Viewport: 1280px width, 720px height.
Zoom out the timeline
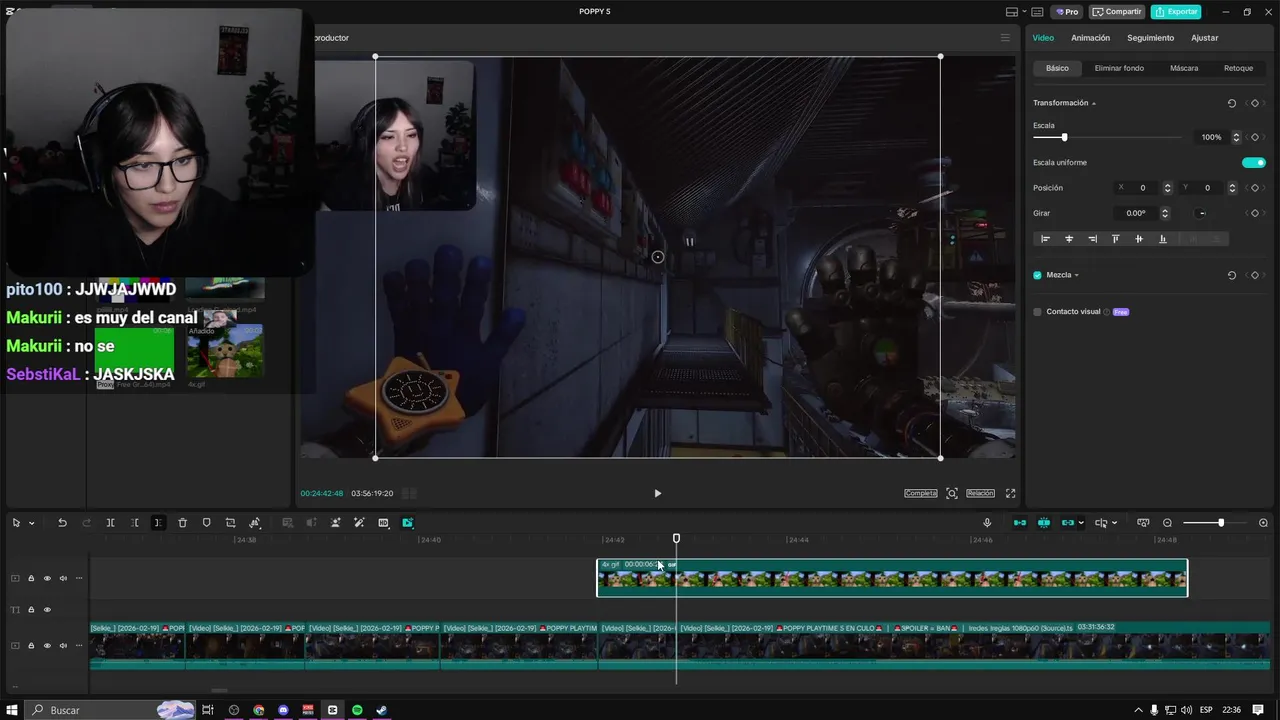(1167, 523)
